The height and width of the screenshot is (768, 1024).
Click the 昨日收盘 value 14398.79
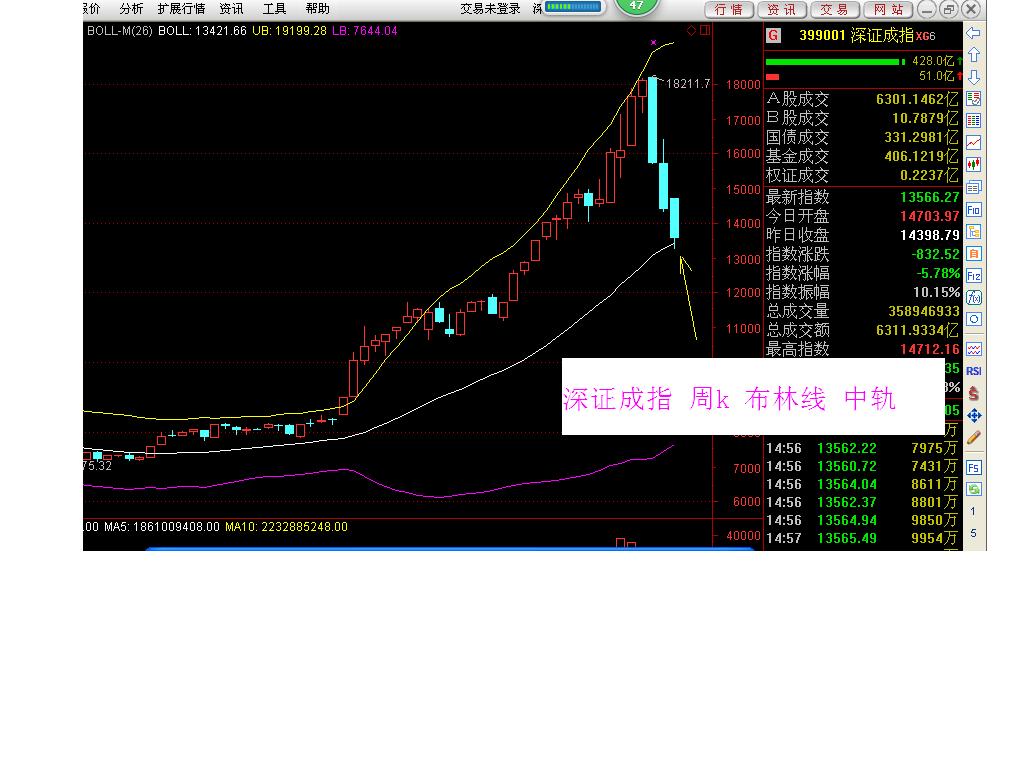click(x=929, y=235)
